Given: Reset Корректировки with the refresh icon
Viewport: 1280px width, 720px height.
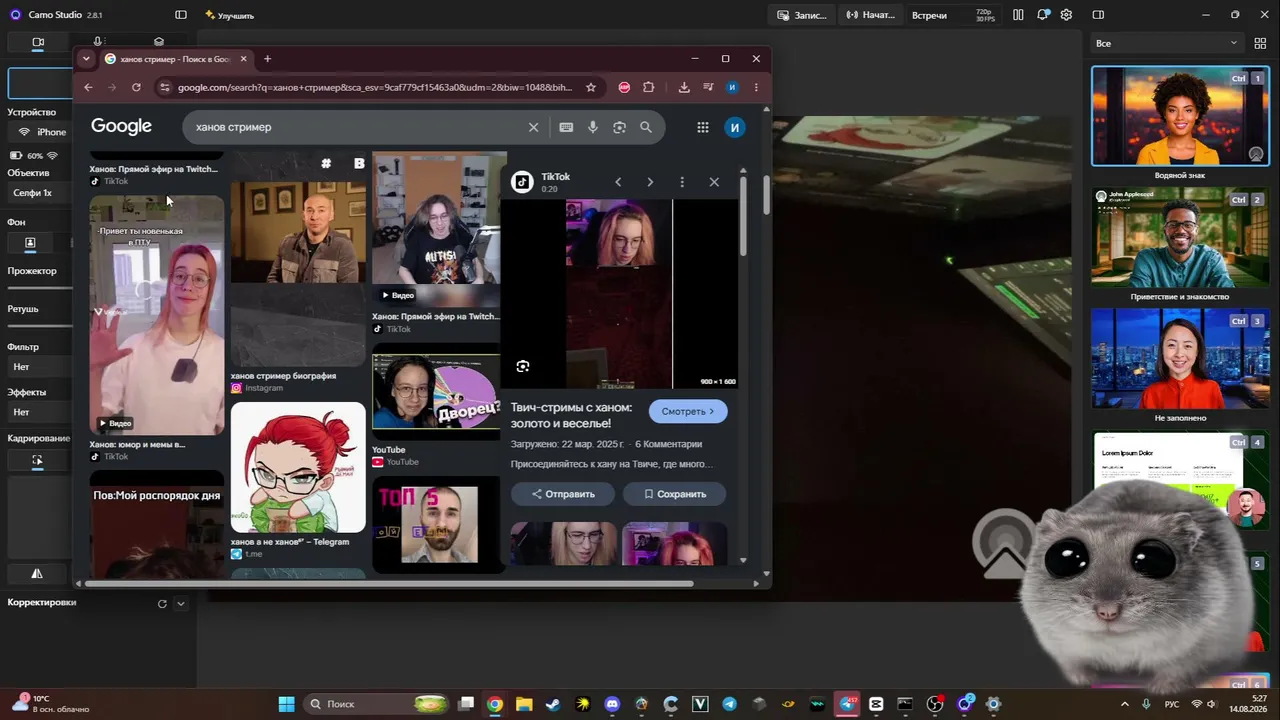Looking at the screenshot, I should pyautogui.click(x=162, y=603).
